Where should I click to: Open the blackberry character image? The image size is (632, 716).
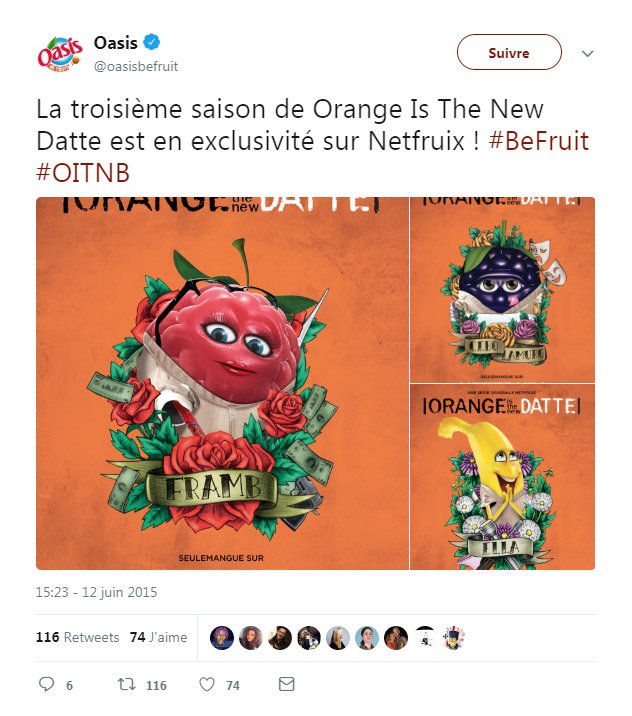coord(502,289)
